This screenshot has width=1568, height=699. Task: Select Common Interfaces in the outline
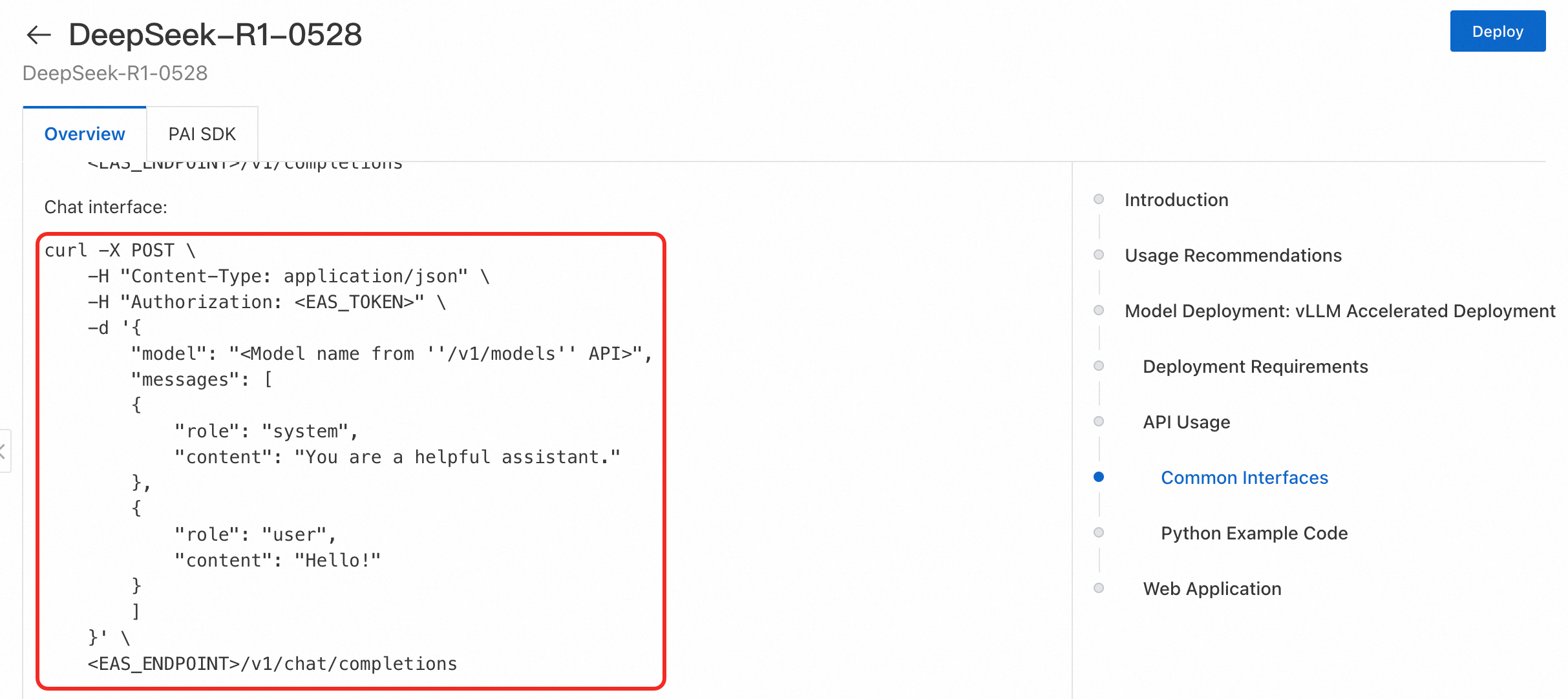pyautogui.click(x=1244, y=477)
